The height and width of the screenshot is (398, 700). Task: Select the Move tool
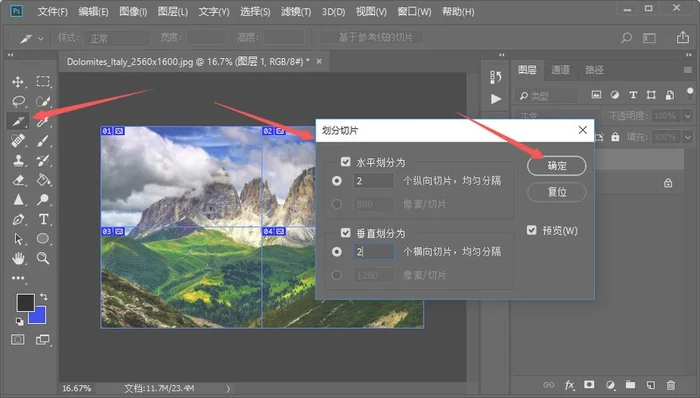coord(18,82)
